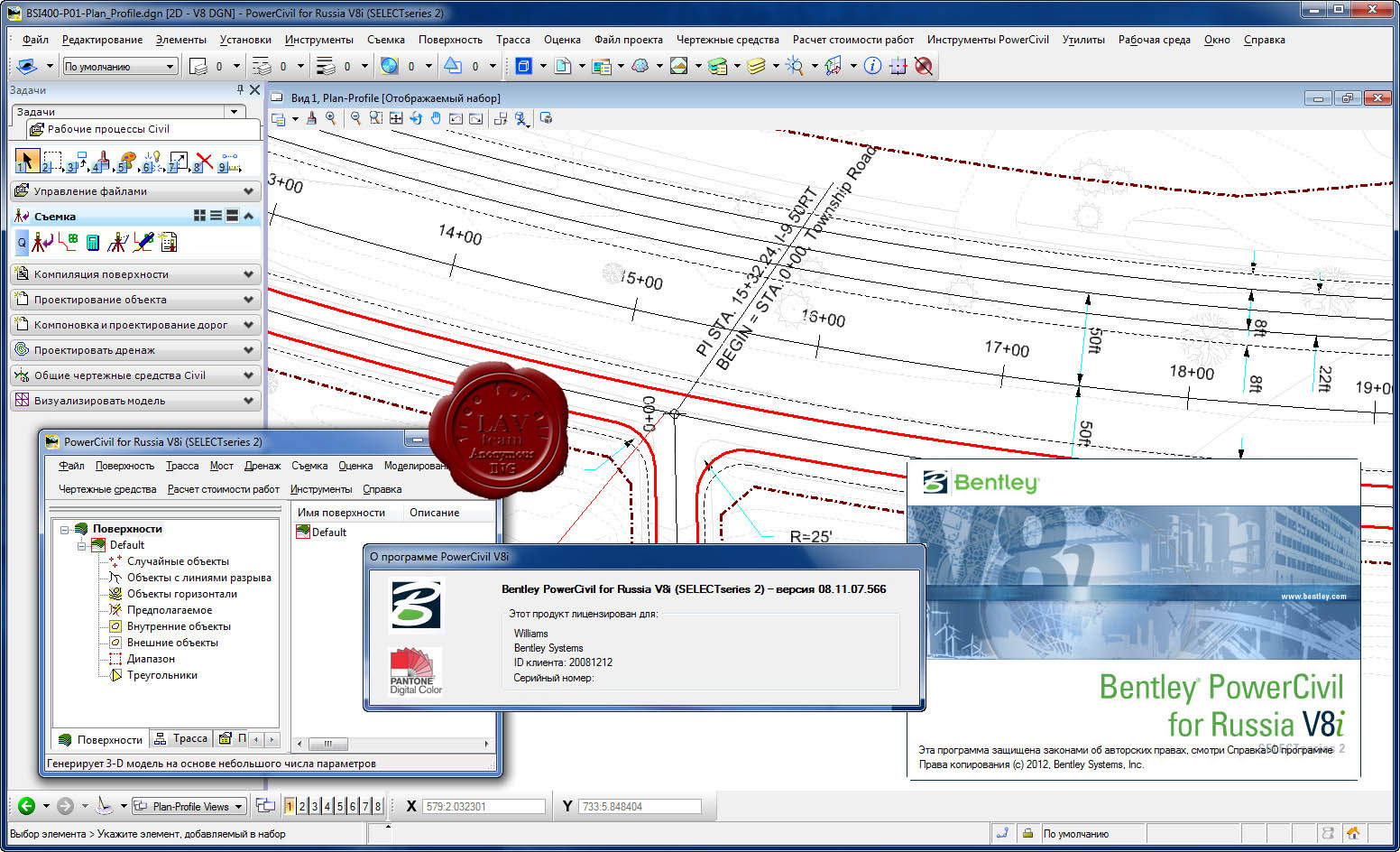The width and height of the screenshot is (1400, 852).
Task: Expand the Компиляция поверхности section
Action: point(136,274)
